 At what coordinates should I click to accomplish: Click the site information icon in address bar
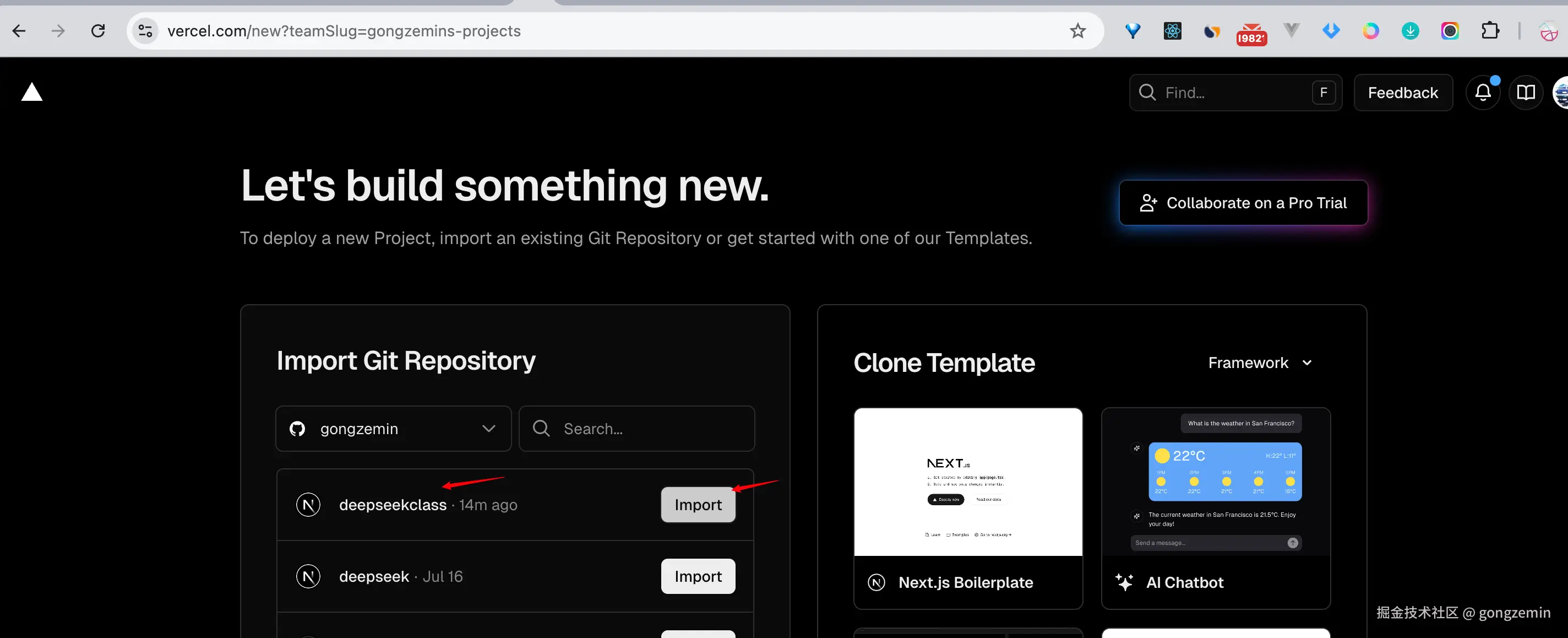click(x=145, y=31)
